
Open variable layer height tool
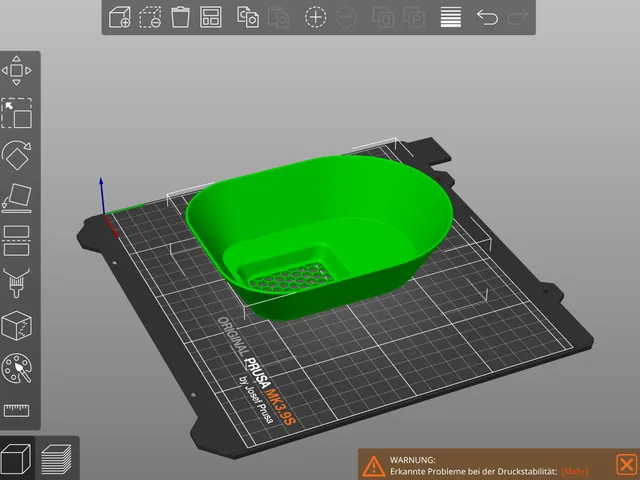click(451, 17)
